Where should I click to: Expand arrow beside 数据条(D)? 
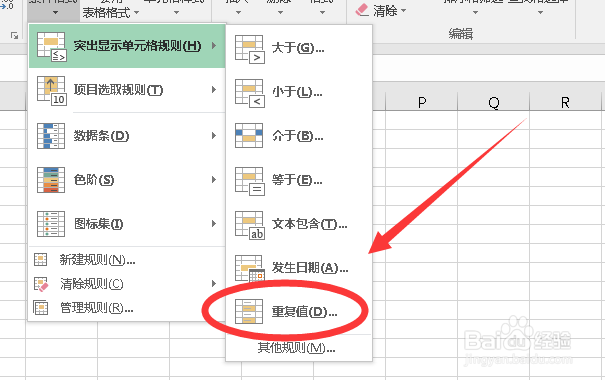214,136
